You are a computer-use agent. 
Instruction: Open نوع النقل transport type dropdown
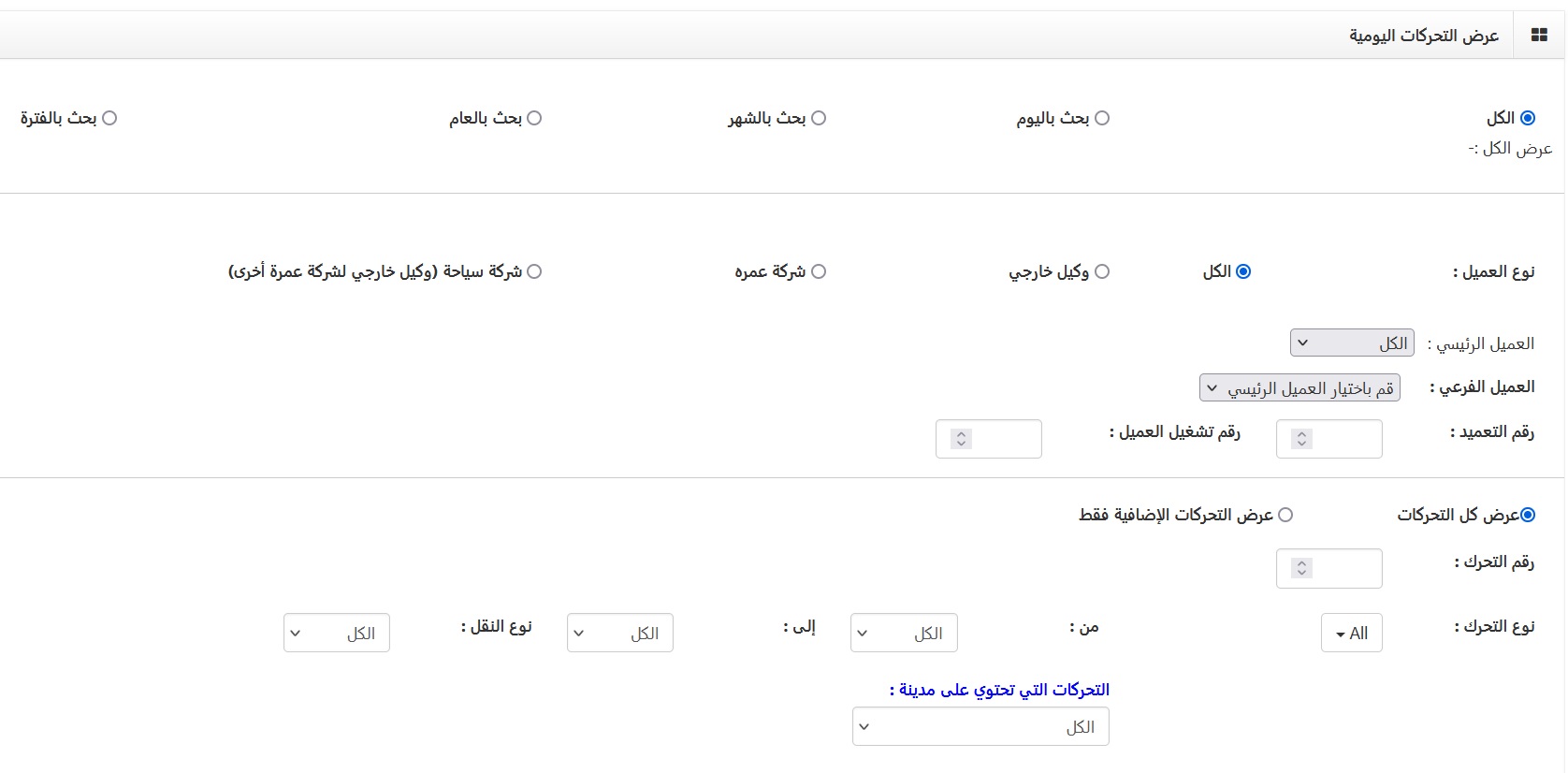click(337, 634)
